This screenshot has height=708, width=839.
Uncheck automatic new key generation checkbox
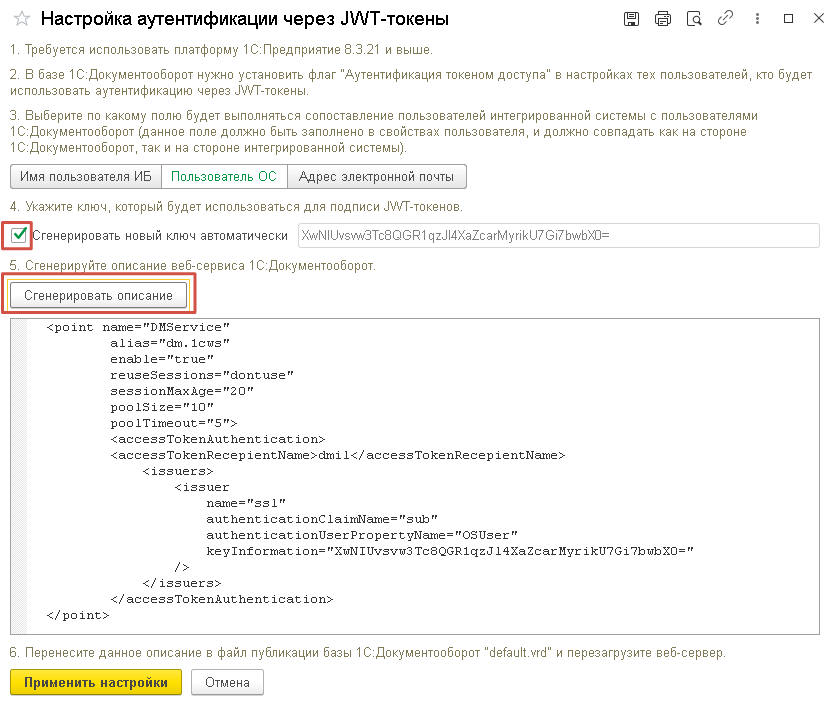click(x=19, y=235)
